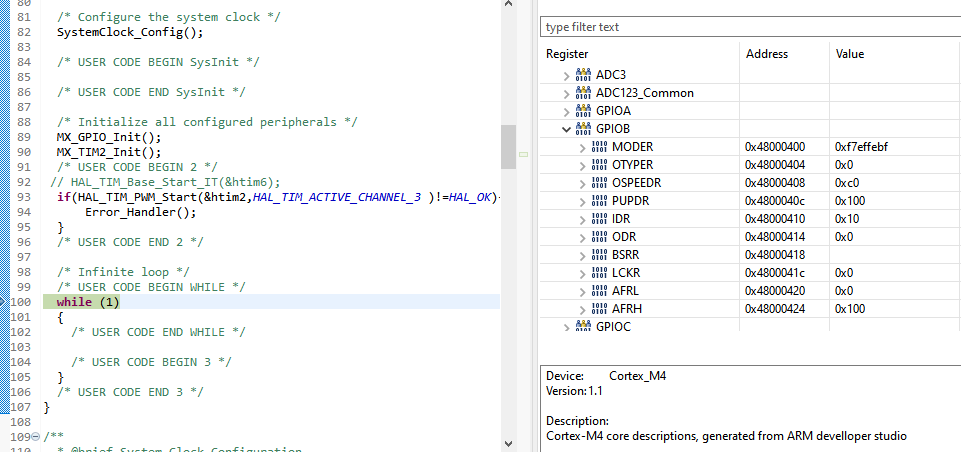This screenshot has width=961, height=452.
Task: Expand the BSRR register row
Action: (x=582, y=255)
